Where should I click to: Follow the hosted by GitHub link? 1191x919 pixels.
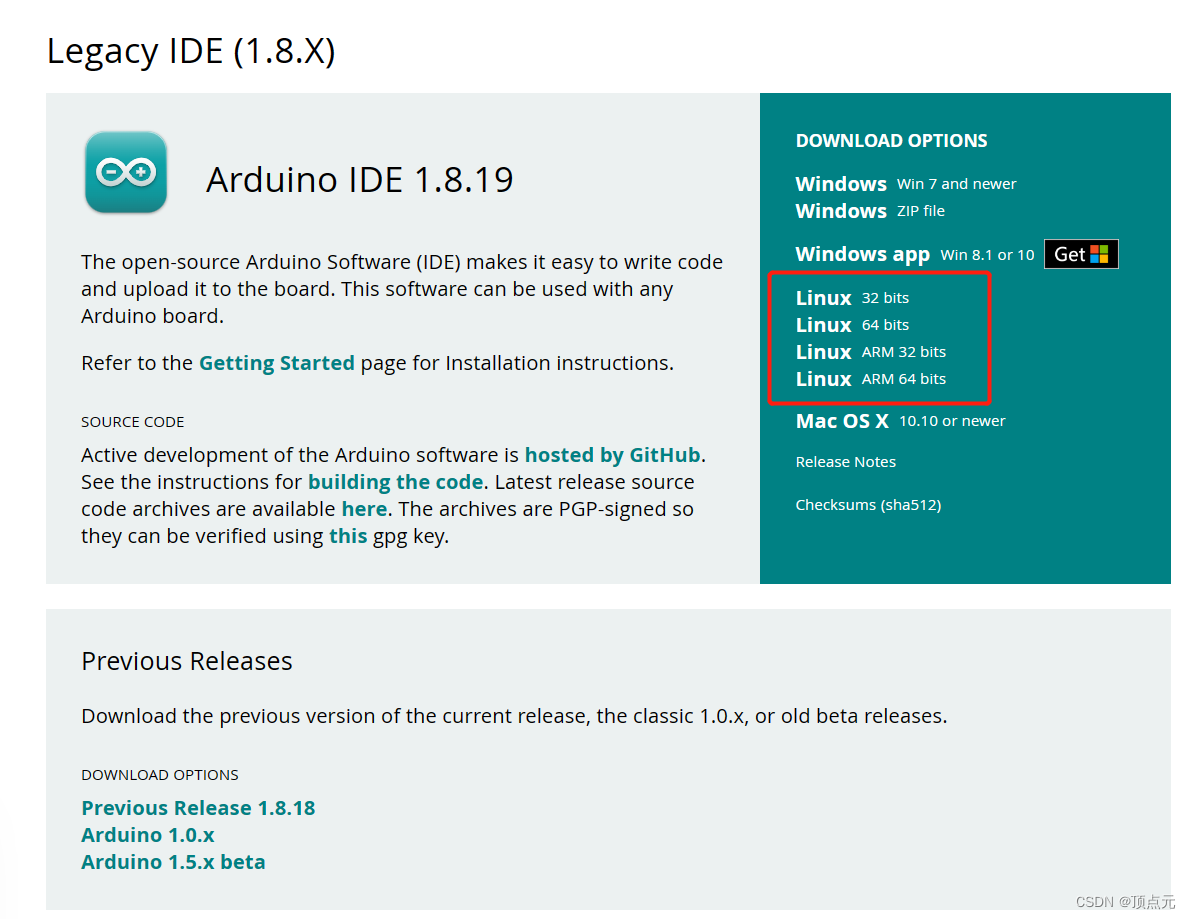[612, 455]
